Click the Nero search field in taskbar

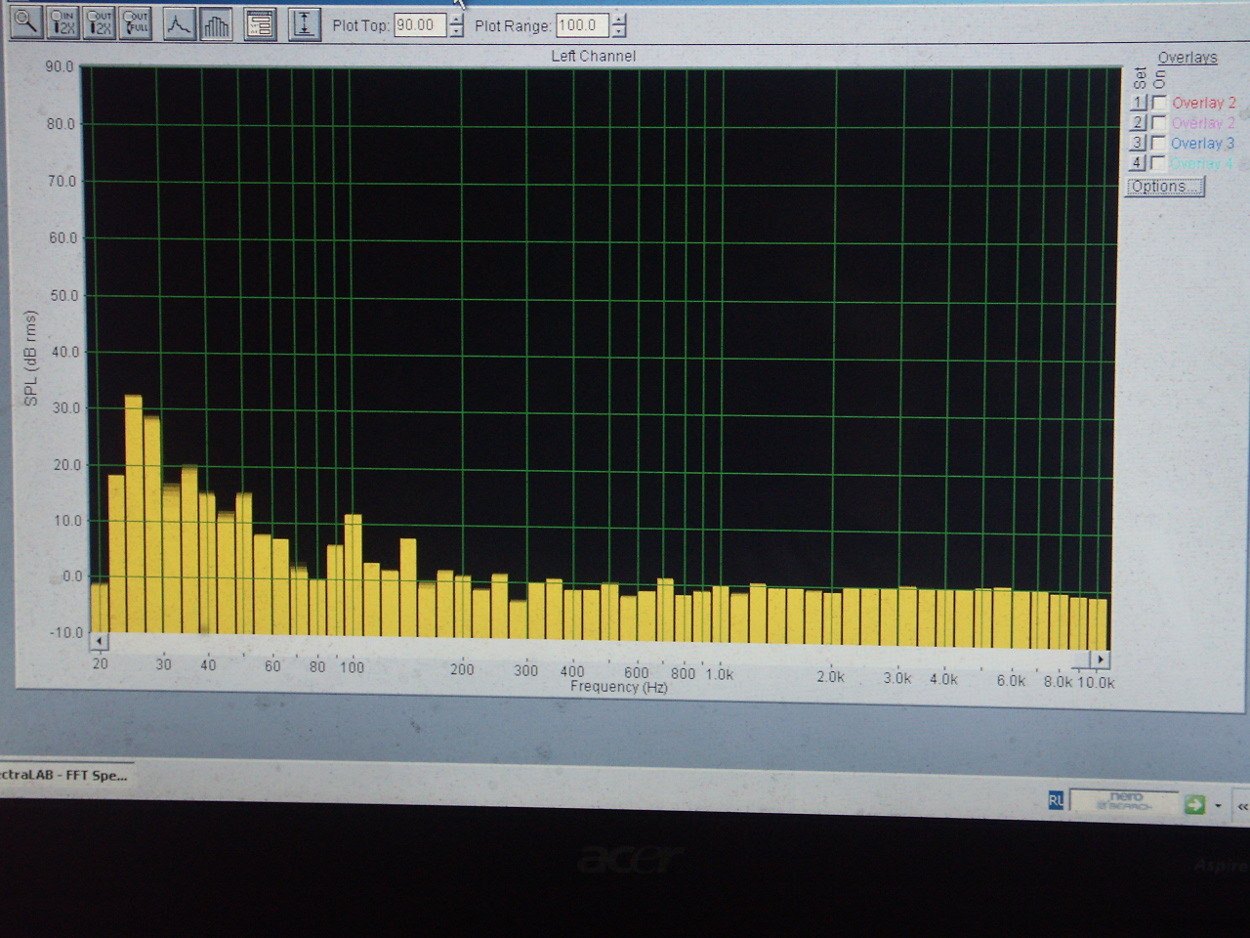[1124, 801]
